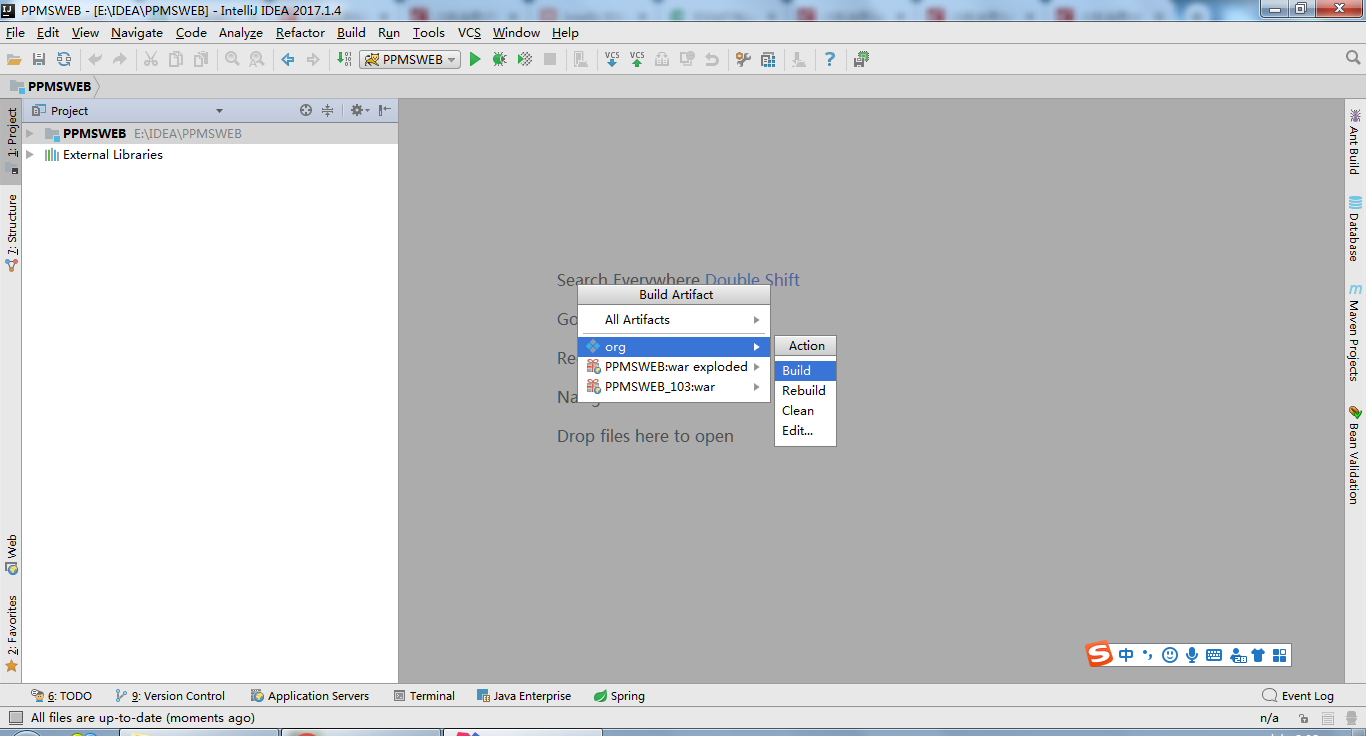Open the Structure side tab
The height and width of the screenshot is (736, 1366).
[11, 233]
